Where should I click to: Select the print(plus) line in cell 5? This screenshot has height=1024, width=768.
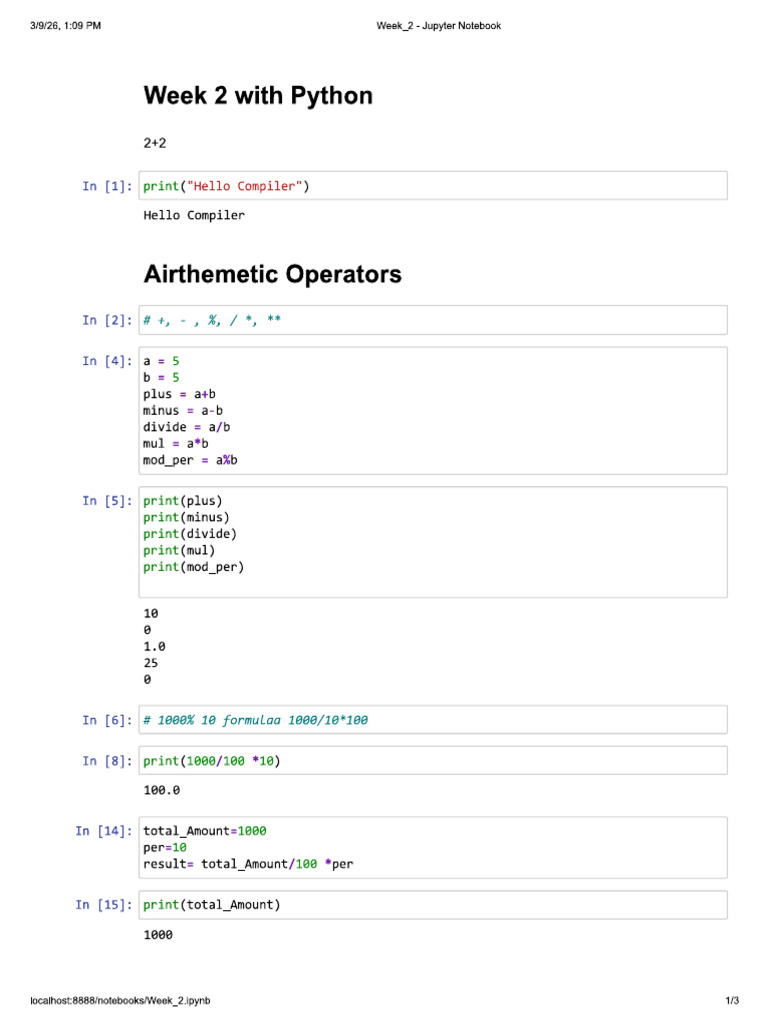(183, 501)
